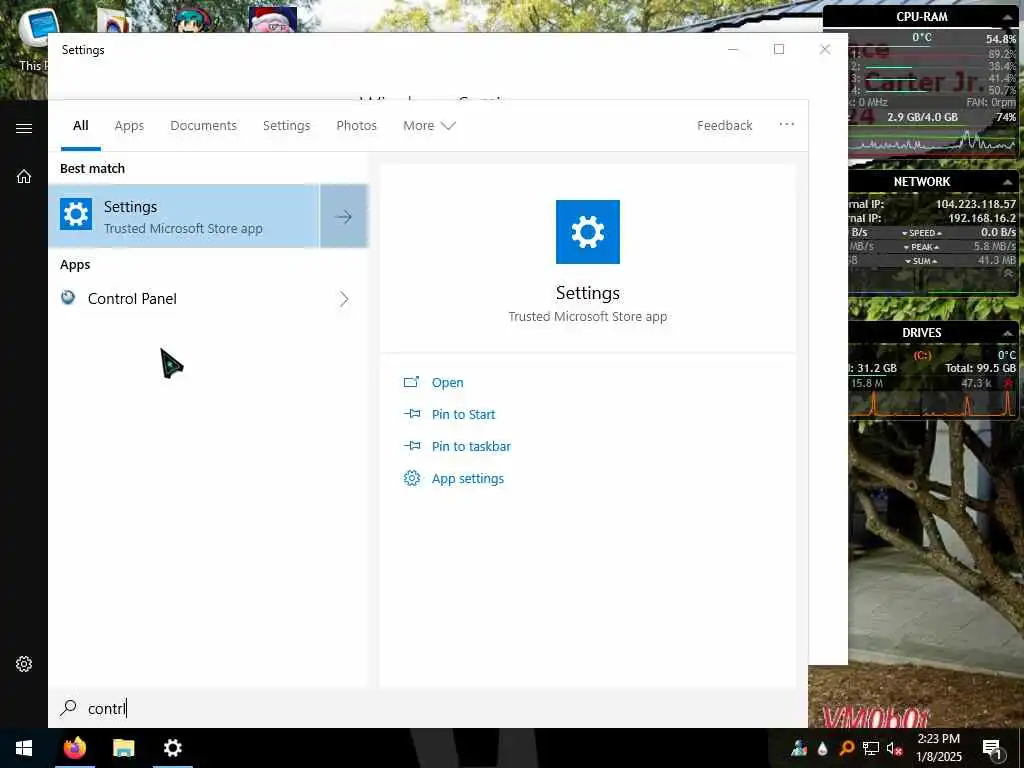Screen dimensions: 1024x768
Task: Click the 2.9 GB/4.0 GB RAM readout
Action: click(922, 118)
